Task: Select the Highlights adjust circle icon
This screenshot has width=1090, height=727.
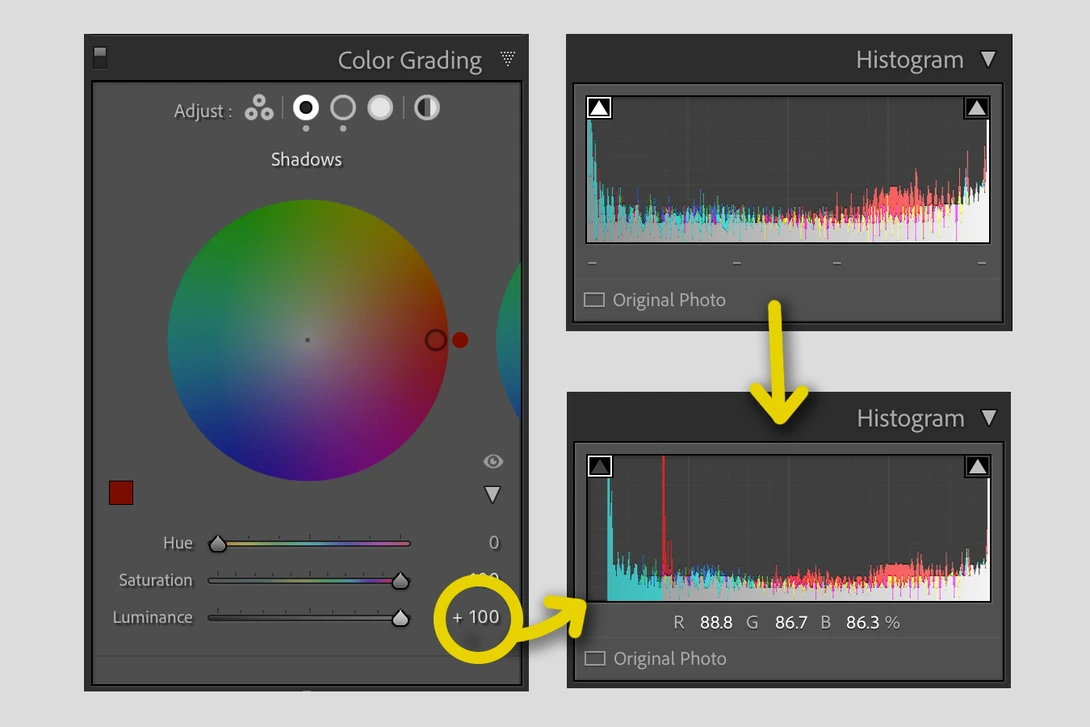Action: (380, 108)
